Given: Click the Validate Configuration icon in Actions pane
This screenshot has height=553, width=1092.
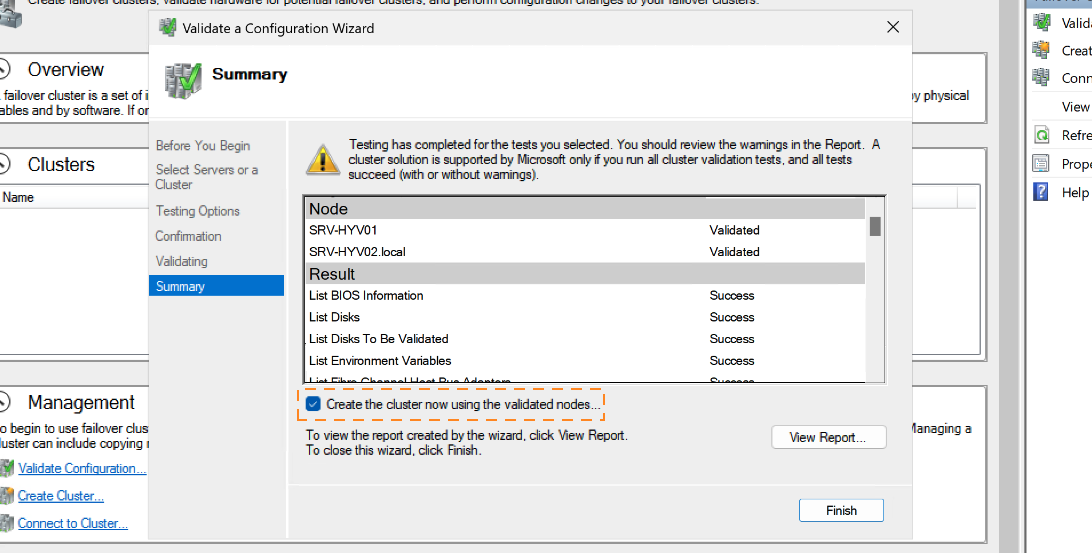Looking at the screenshot, I should pos(1042,22).
